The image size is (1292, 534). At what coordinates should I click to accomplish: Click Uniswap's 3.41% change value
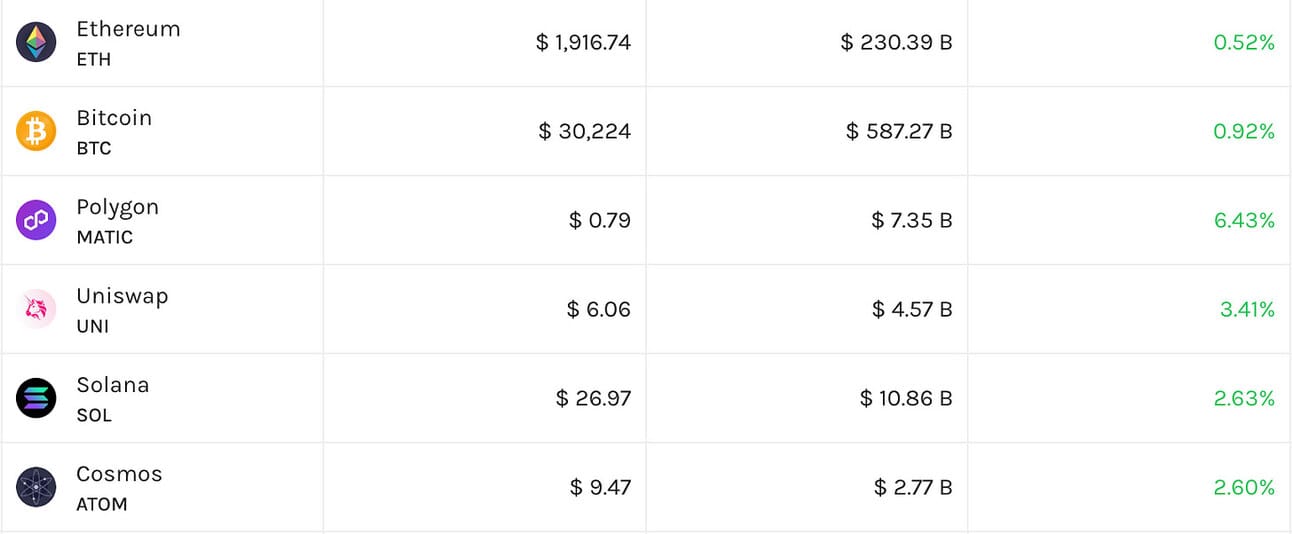(x=1247, y=309)
